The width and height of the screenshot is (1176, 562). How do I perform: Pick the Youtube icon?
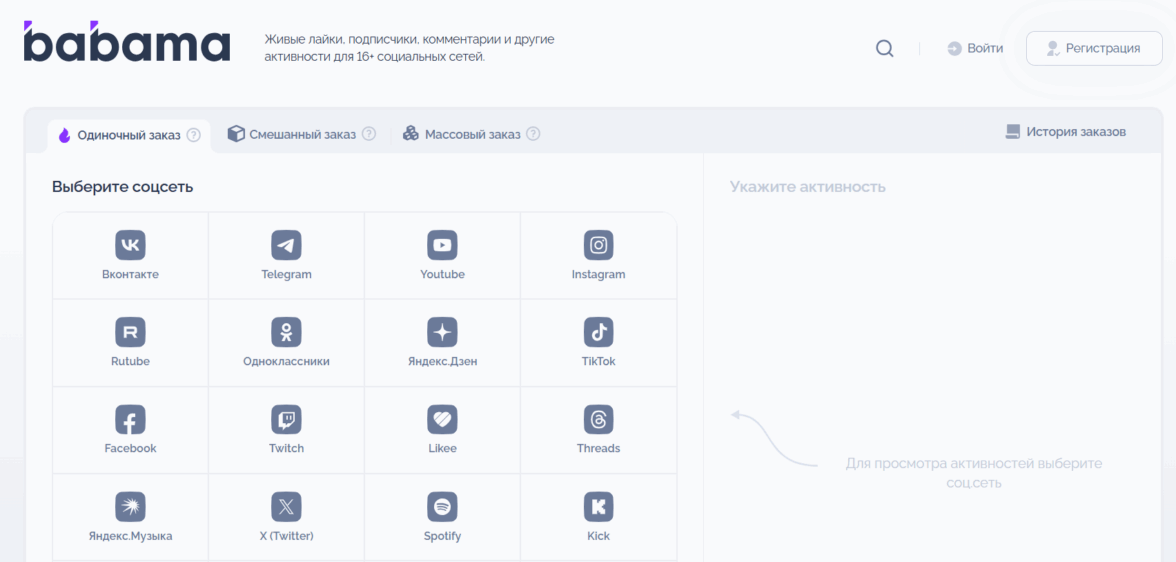442,245
